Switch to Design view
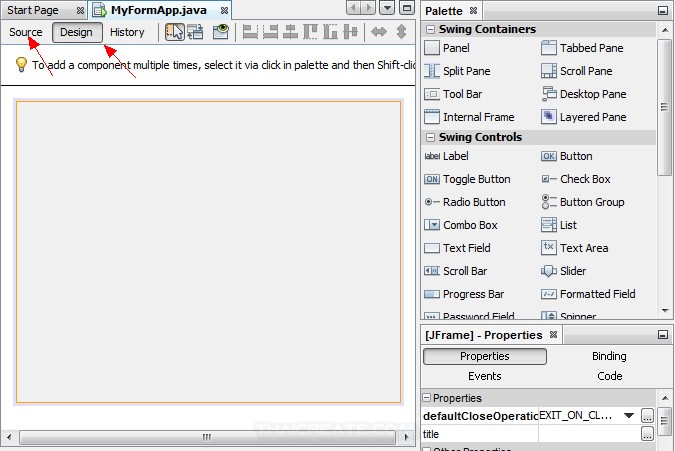Screen dimensions: 675x451 pos(77,32)
